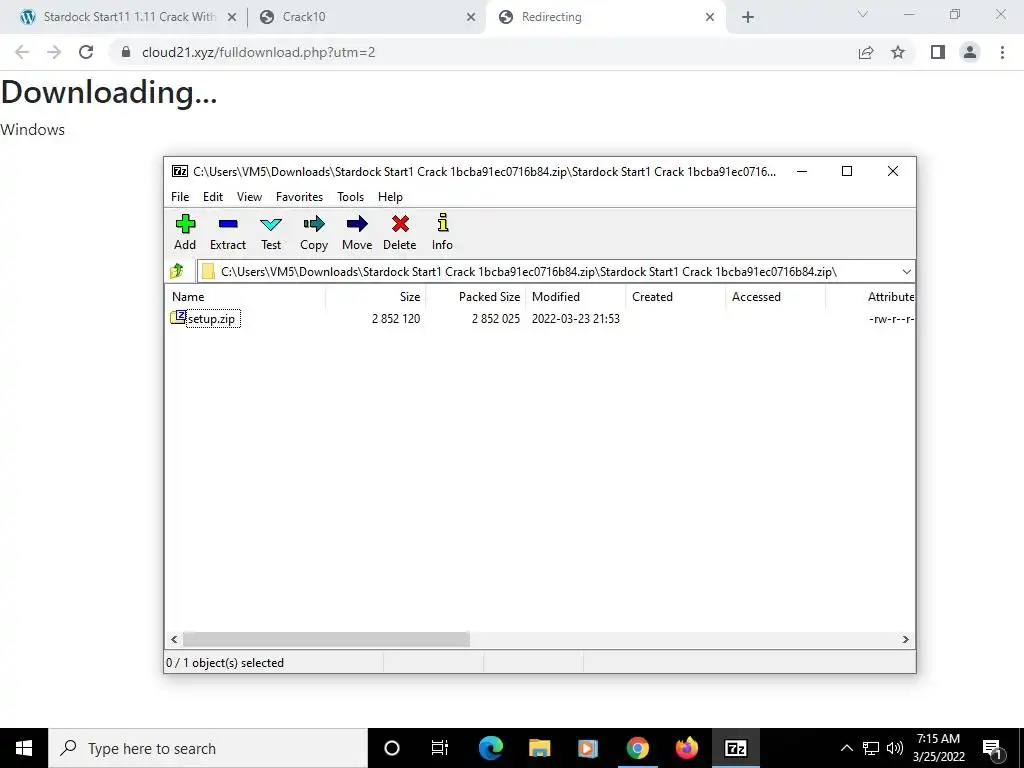Screen dimensions: 1024x768
Task: Click the Windows taskbar search box
Action: tap(208, 748)
